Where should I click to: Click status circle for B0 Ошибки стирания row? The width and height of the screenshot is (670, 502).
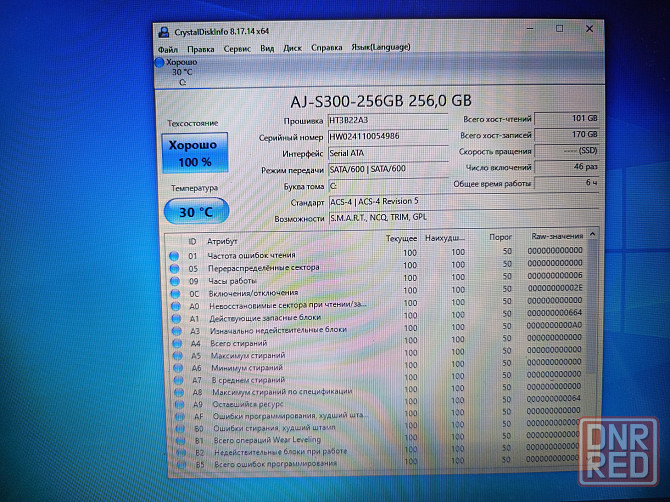click(180, 429)
